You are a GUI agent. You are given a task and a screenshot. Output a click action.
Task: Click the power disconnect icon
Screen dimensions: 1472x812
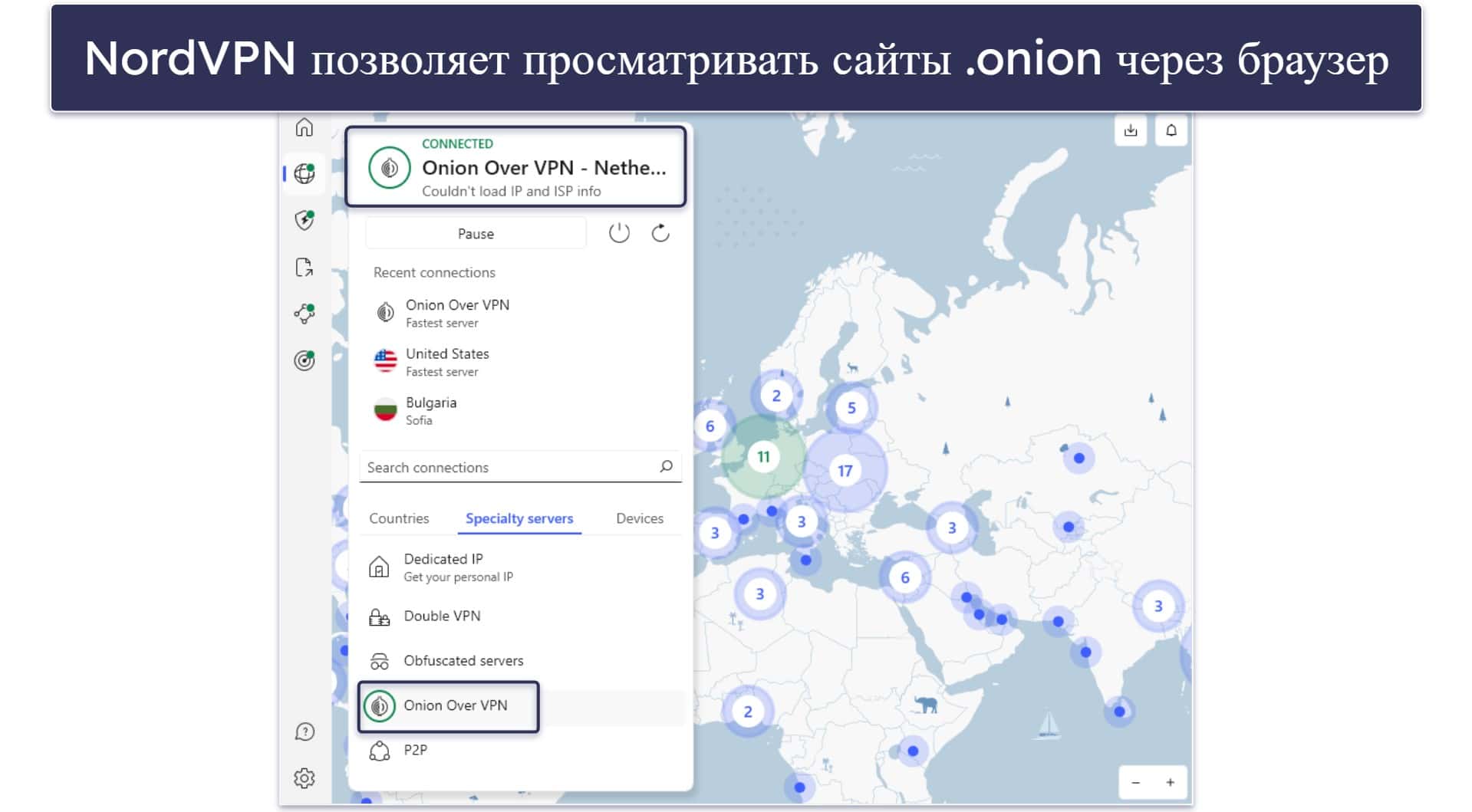click(619, 233)
